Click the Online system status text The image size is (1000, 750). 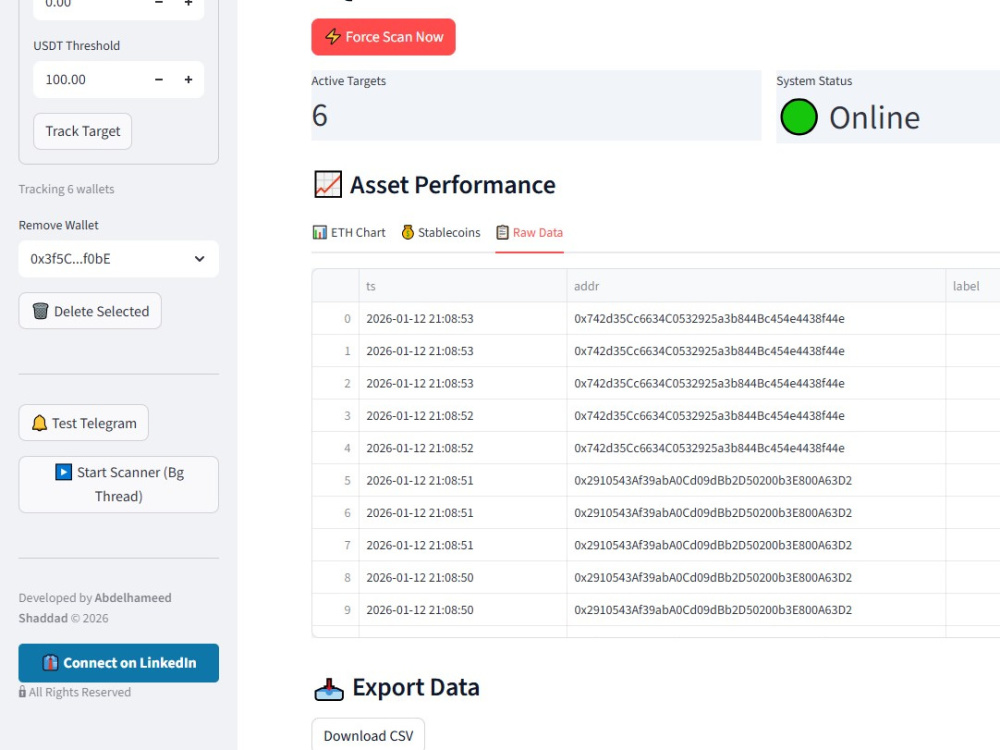click(874, 118)
